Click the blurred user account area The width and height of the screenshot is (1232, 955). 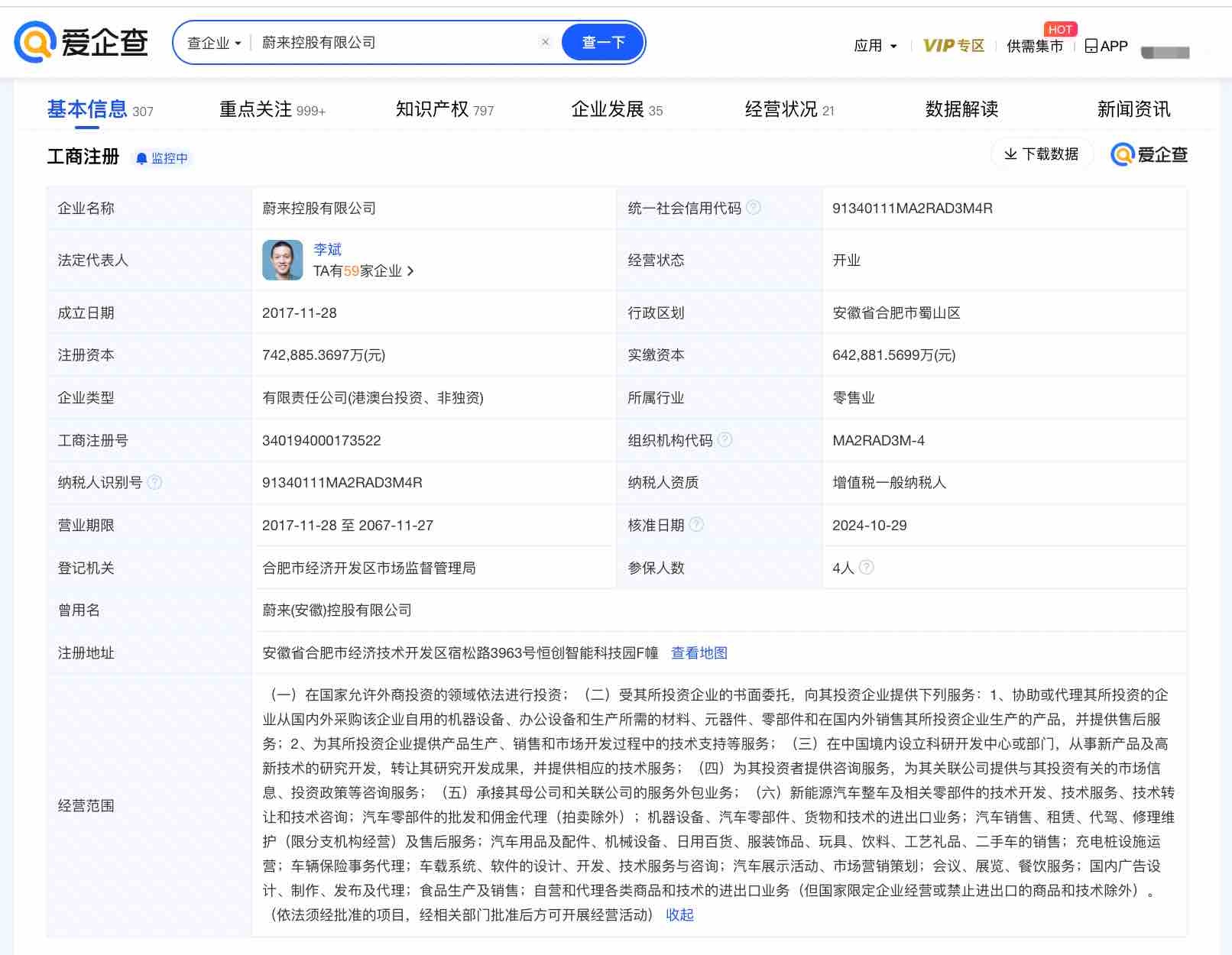pos(1166,52)
